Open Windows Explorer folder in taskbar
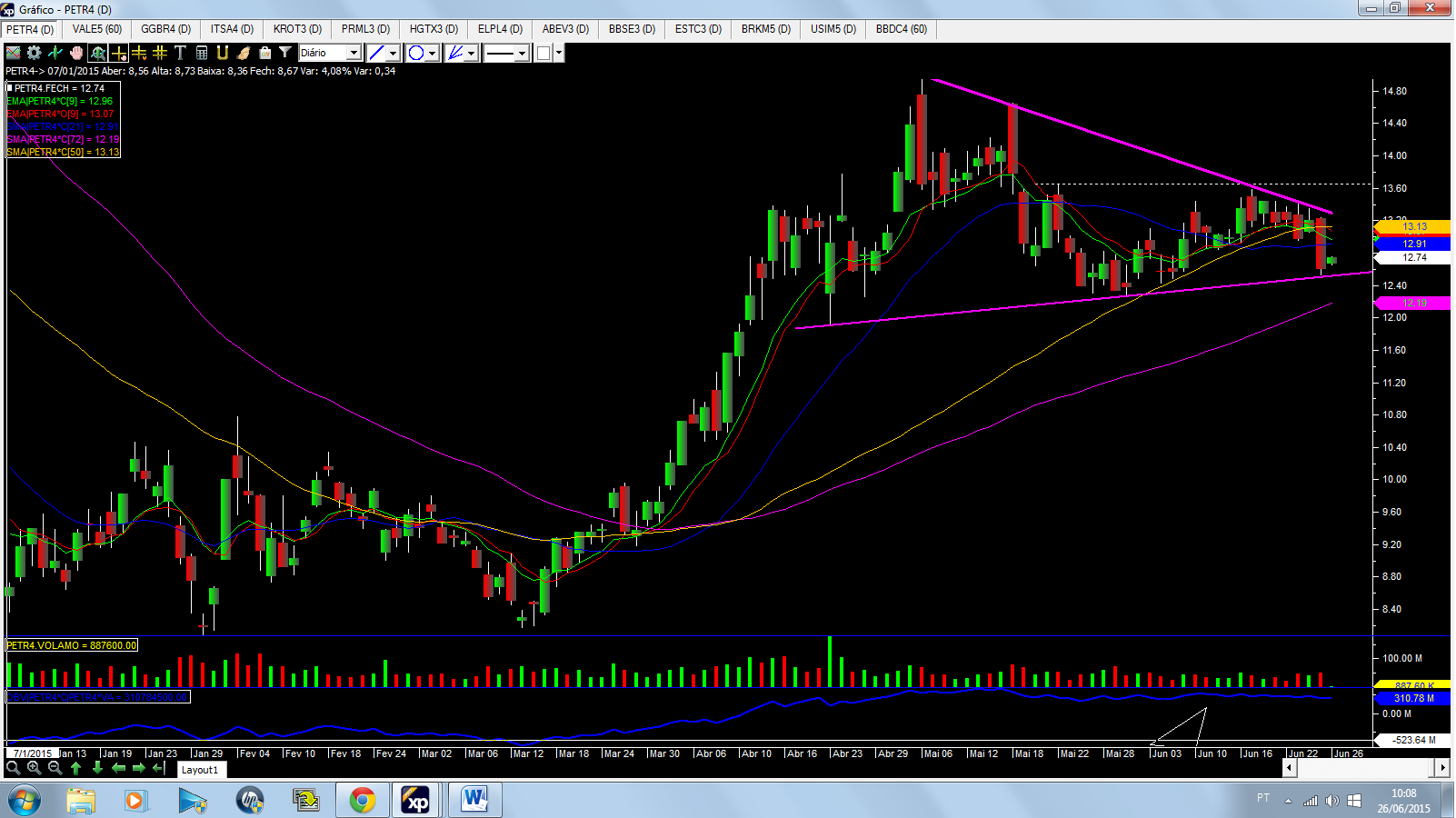The height and width of the screenshot is (818, 1456). [x=81, y=801]
